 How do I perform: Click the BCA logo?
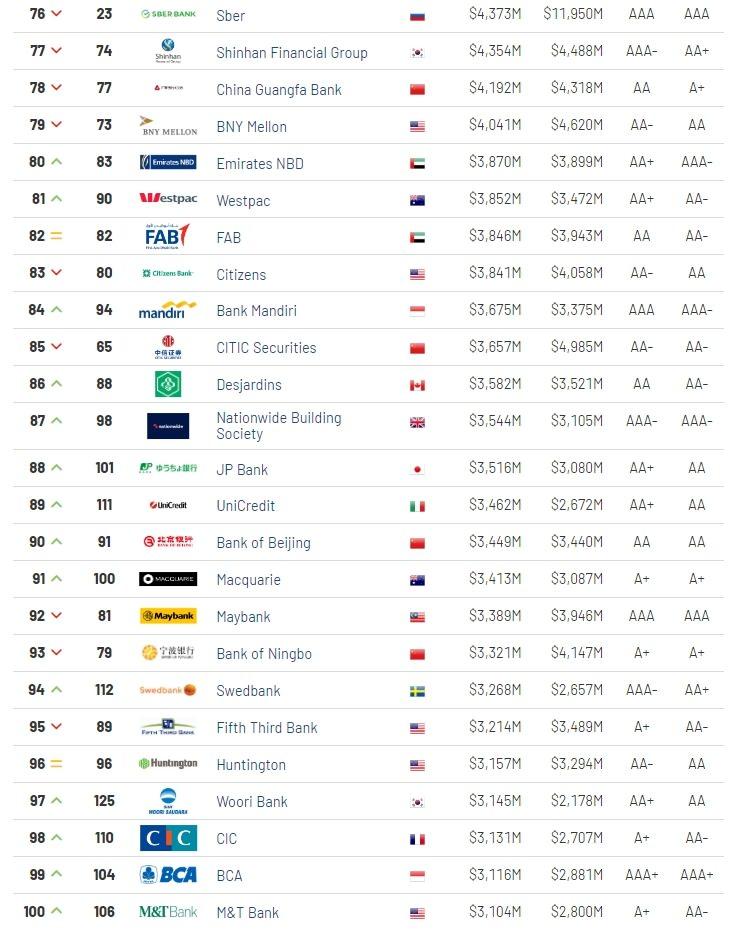(x=168, y=874)
